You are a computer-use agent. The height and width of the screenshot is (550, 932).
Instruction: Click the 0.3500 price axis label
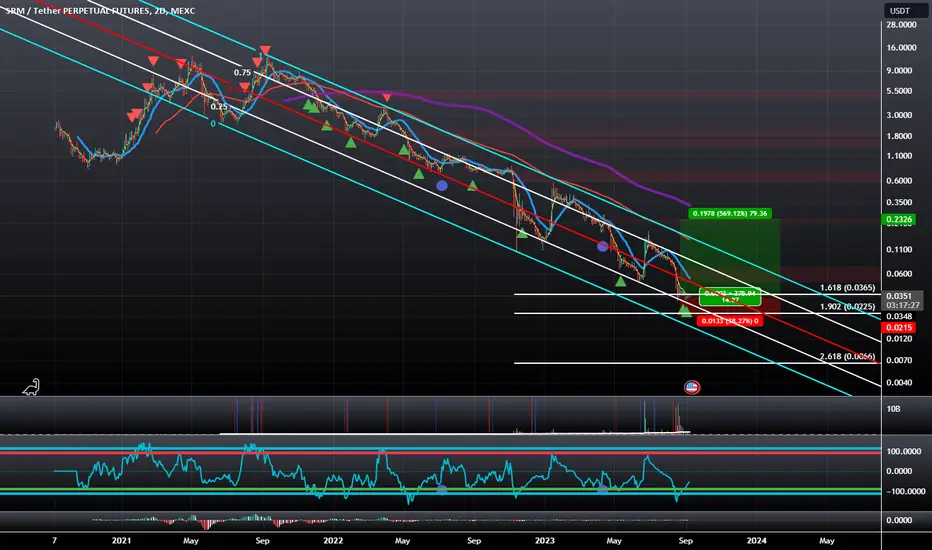coord(899,202)
